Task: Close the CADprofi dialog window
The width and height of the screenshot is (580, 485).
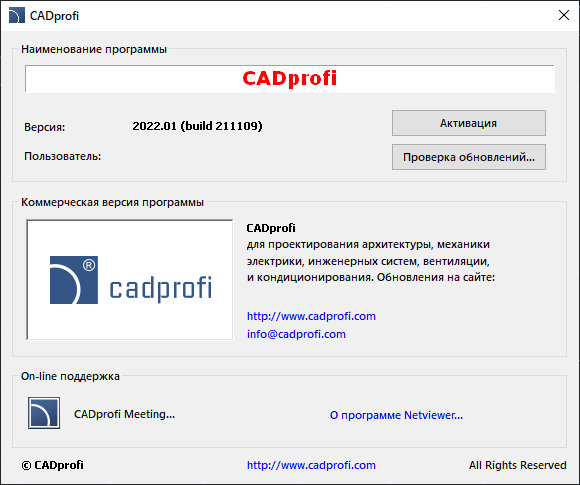Action: click(564, 15)
